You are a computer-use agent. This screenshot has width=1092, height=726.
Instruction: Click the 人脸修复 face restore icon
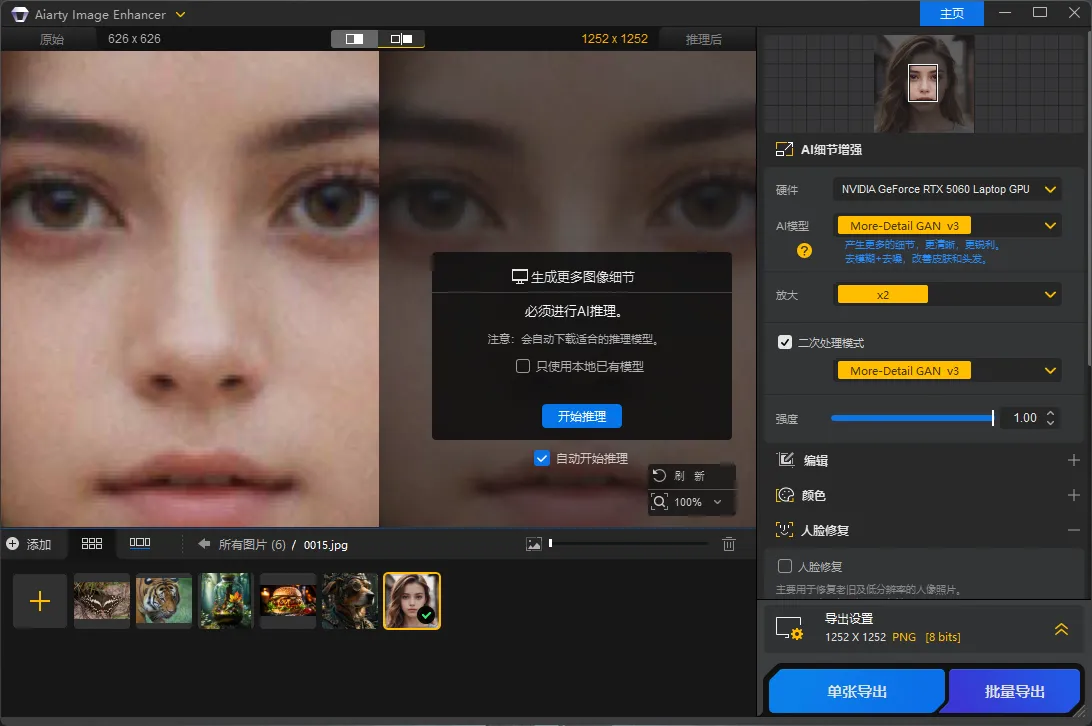coord(784,530)
